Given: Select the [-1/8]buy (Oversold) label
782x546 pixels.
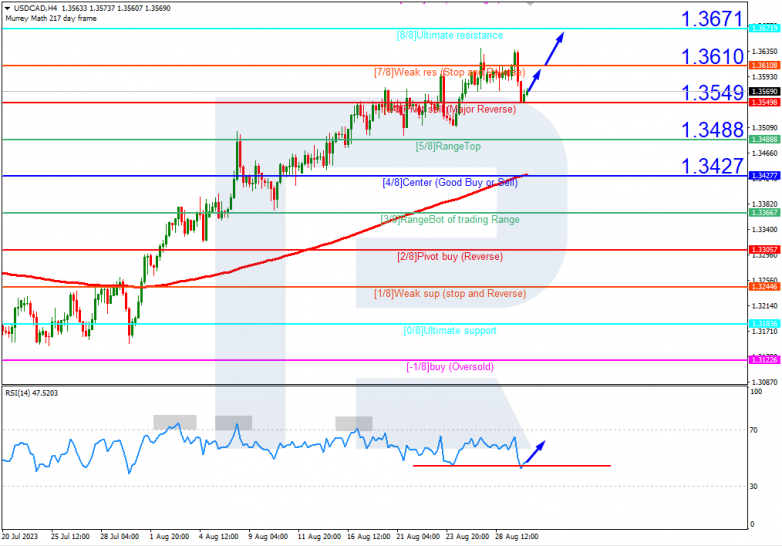Looking at the screenshot, I should coord(450,367).
